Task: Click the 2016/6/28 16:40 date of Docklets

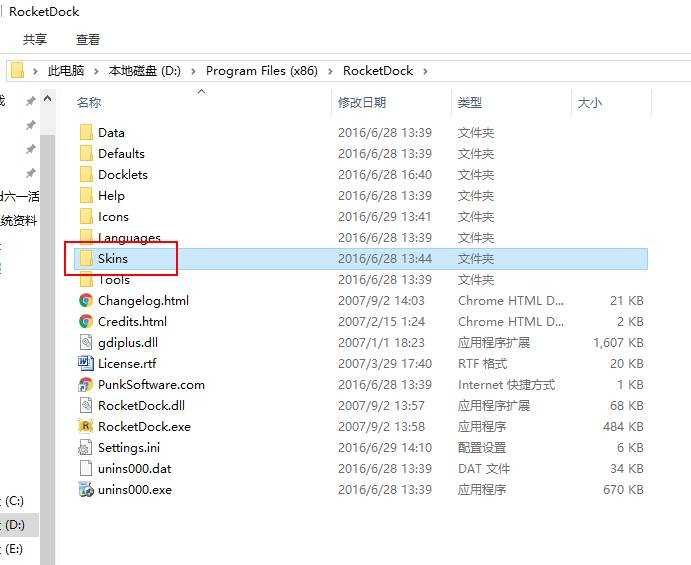Action: 385,175
